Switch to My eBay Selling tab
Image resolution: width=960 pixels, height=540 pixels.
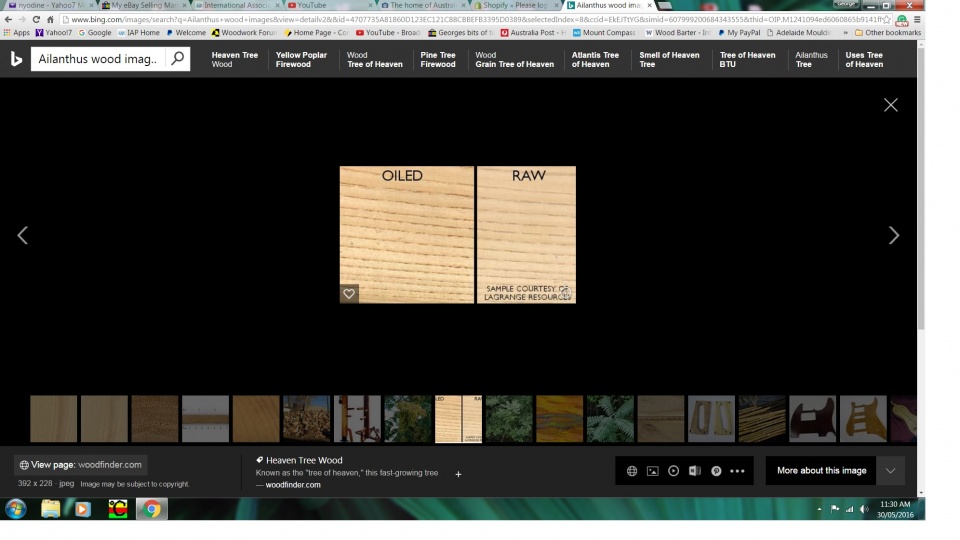pyautogui.click(x=140, y=5)
